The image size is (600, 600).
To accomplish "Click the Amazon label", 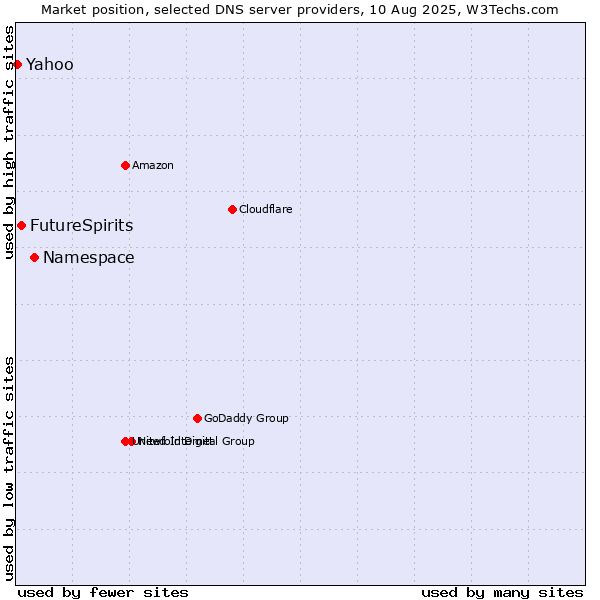I will pyautogui.click(x=153, y=165).
